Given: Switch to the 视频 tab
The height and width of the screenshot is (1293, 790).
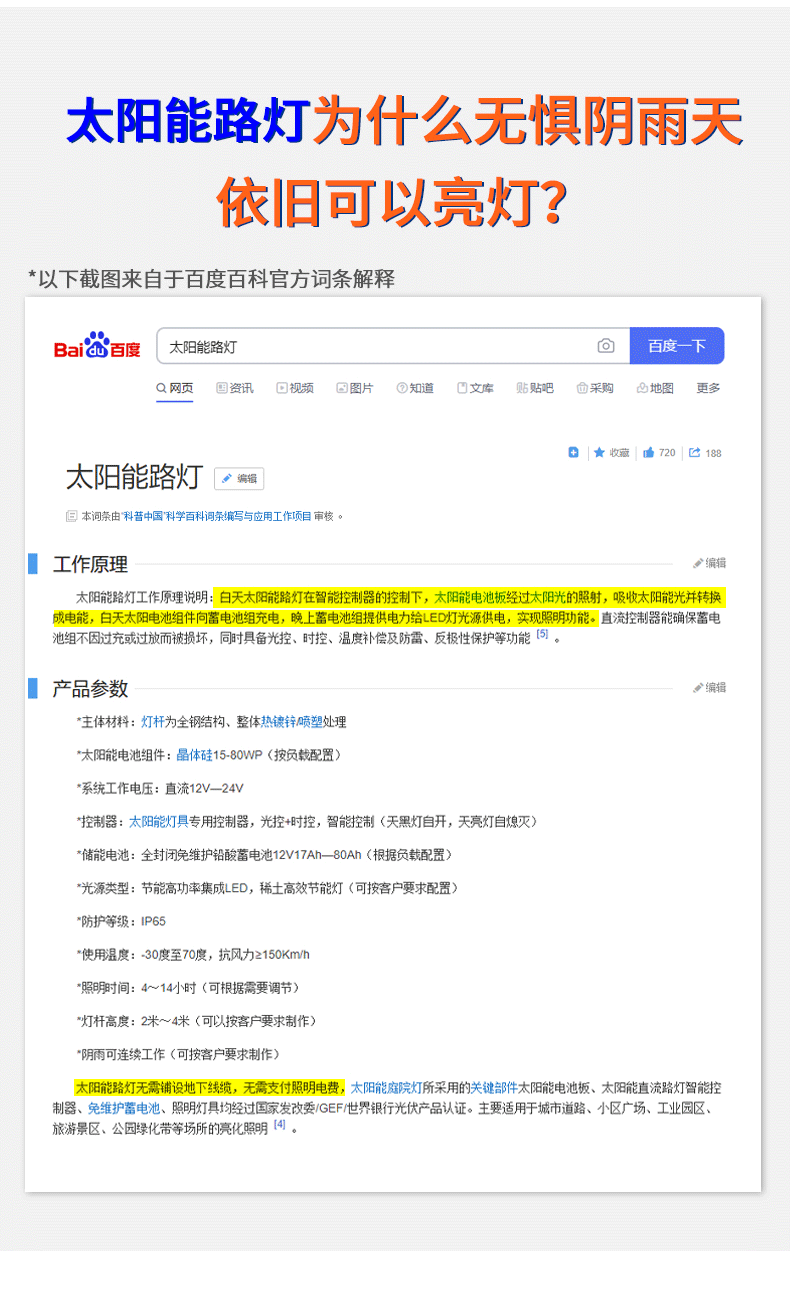Looking at the screenshot, I should coord(295,388).
